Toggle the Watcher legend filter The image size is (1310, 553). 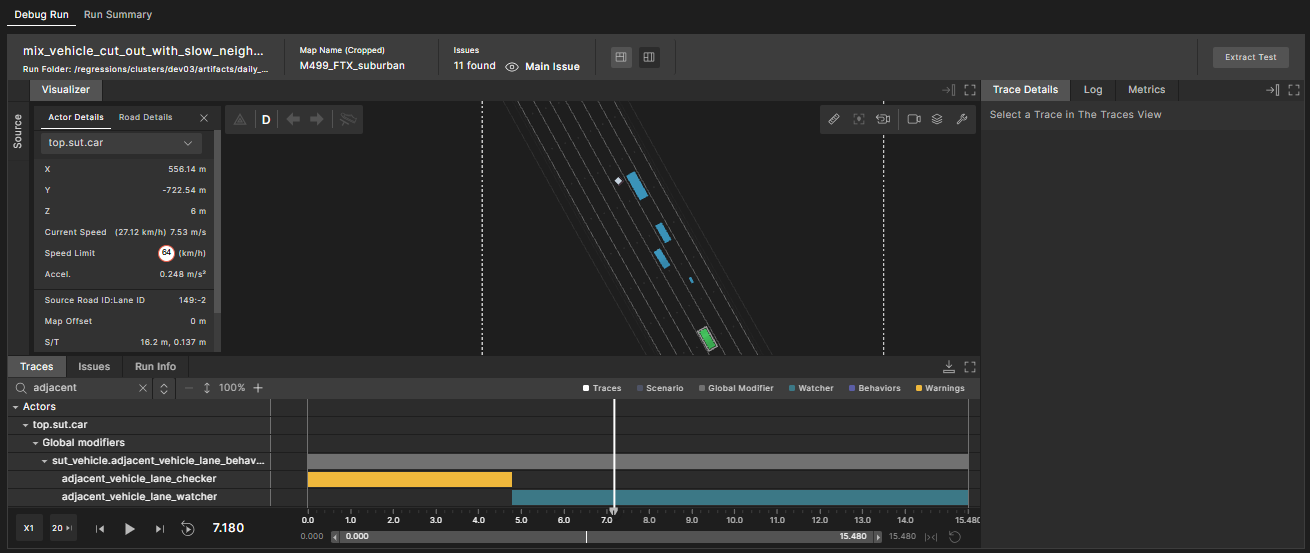pyautogui.click(x=810, y=388)
